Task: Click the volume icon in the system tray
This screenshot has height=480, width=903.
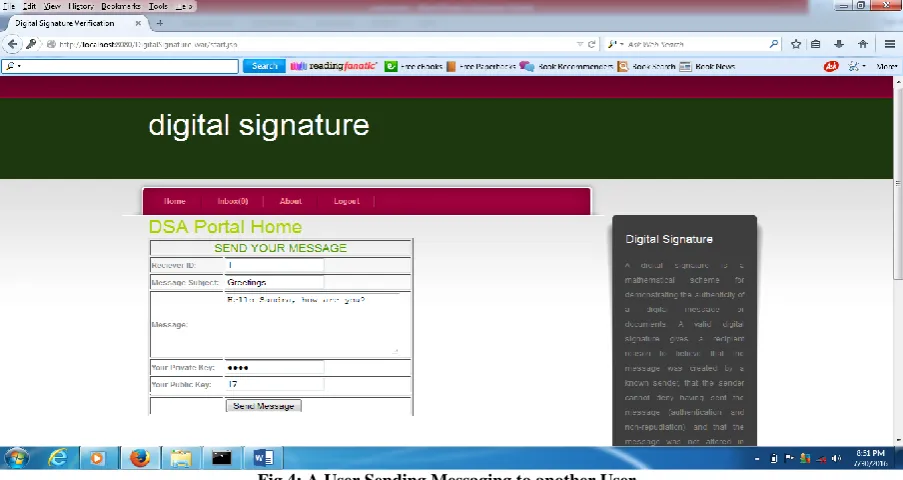Action: (x=837, y=459)
